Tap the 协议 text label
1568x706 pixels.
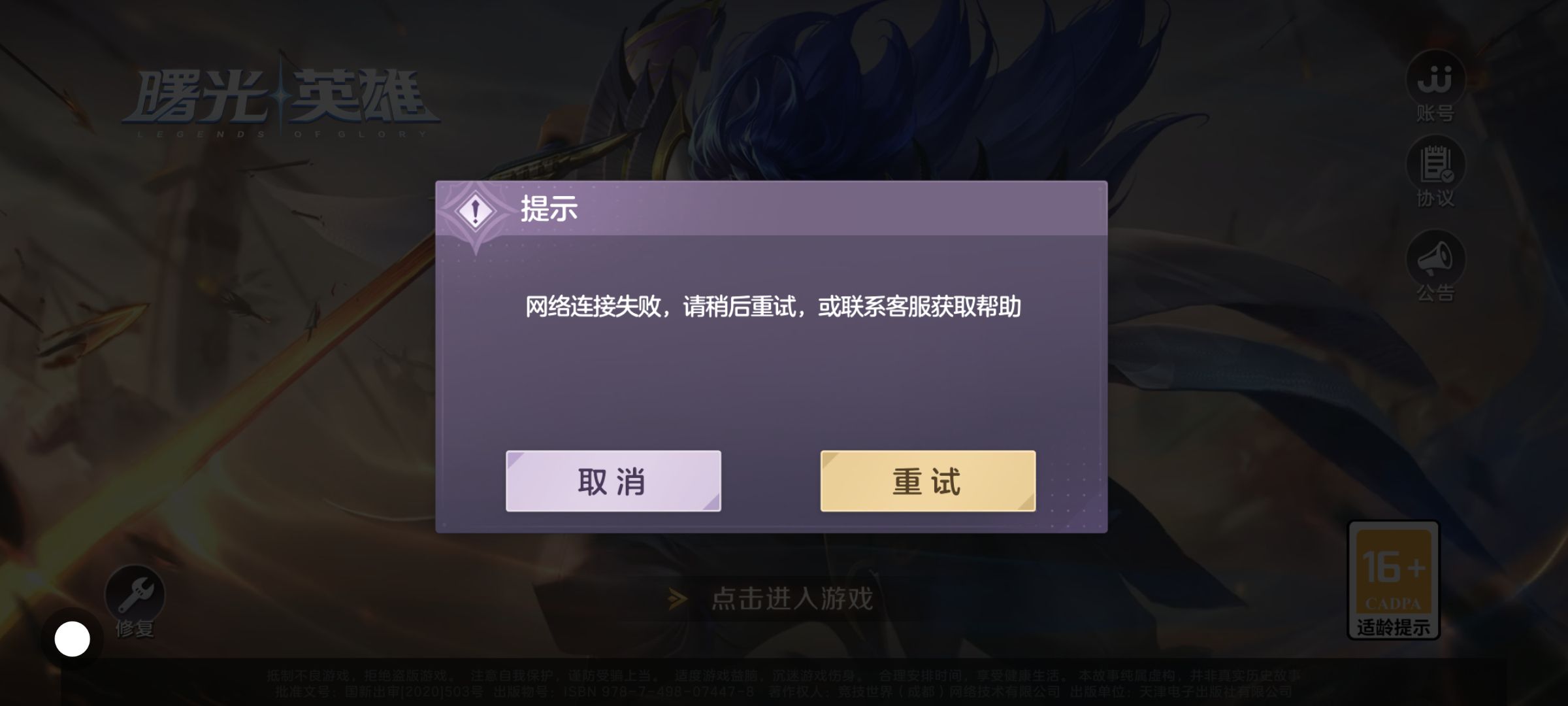click(1435, 198)
